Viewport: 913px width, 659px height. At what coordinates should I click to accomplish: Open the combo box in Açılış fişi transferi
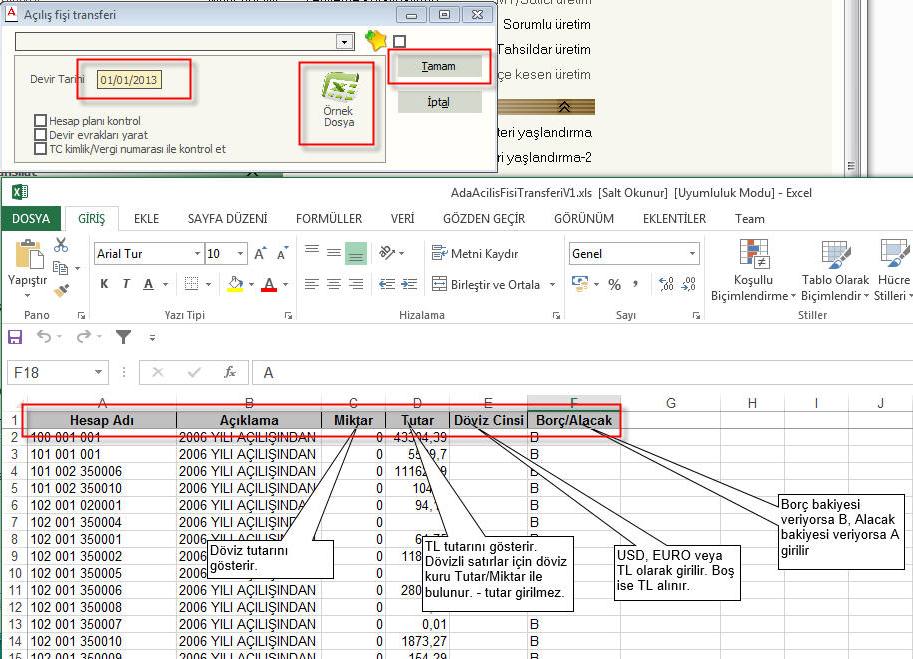click(x=345, y=42)
